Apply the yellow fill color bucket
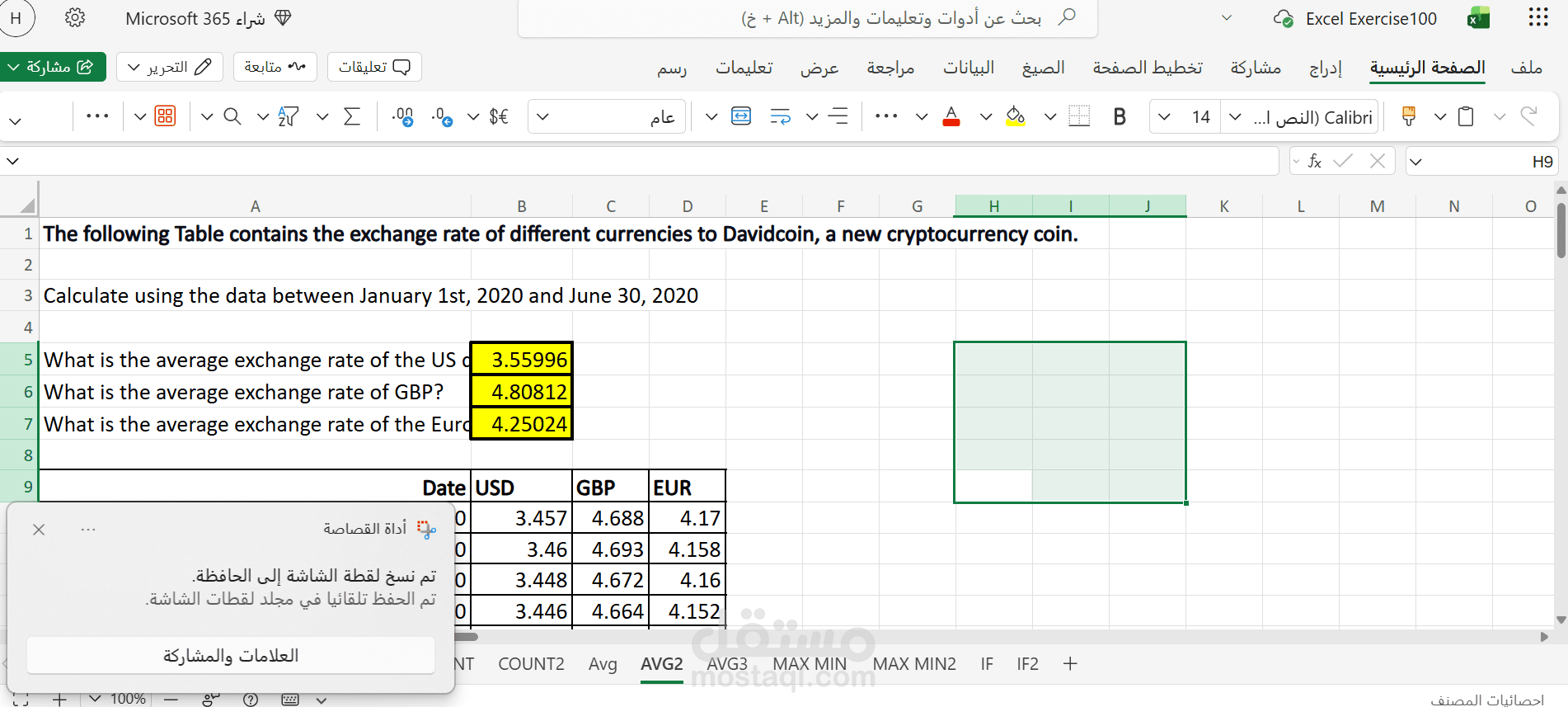 click(x=1016, y=116)
